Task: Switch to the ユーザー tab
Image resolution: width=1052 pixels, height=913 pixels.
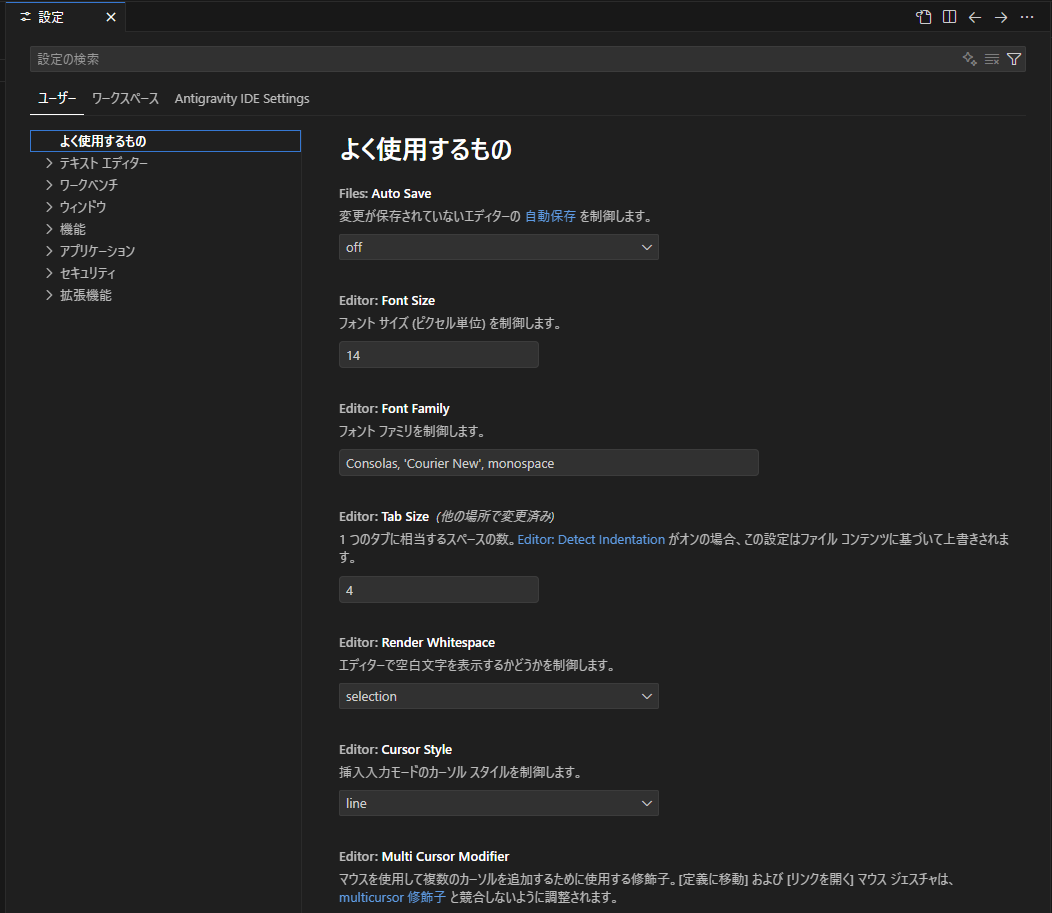Action: point(57,99)
